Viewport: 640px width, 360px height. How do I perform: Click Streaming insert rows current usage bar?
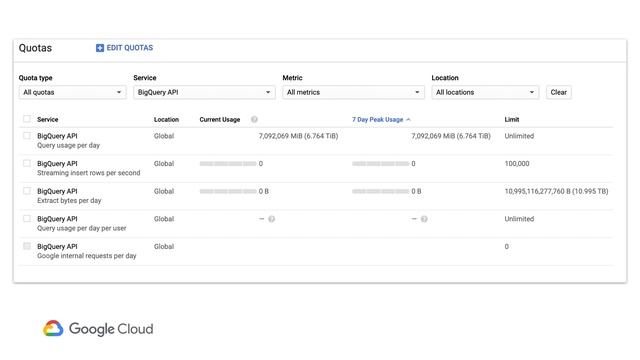point(228,164)
